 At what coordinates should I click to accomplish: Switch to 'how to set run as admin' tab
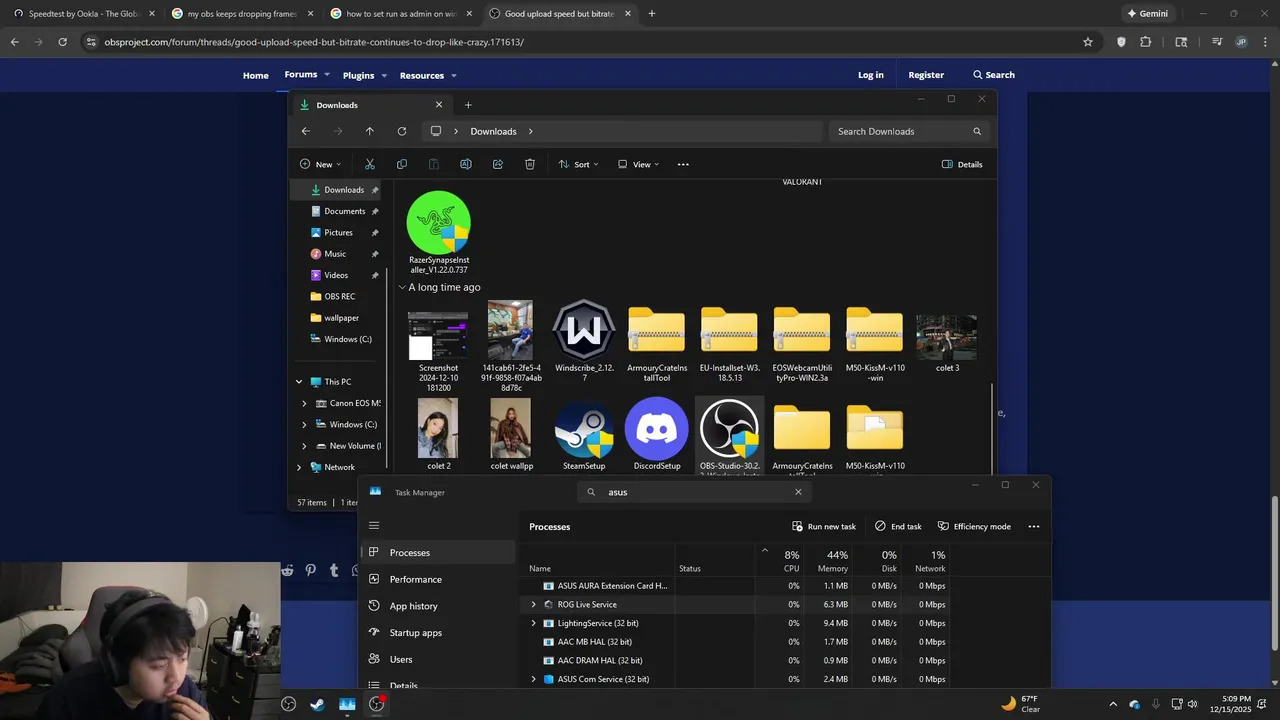(401, 14)
